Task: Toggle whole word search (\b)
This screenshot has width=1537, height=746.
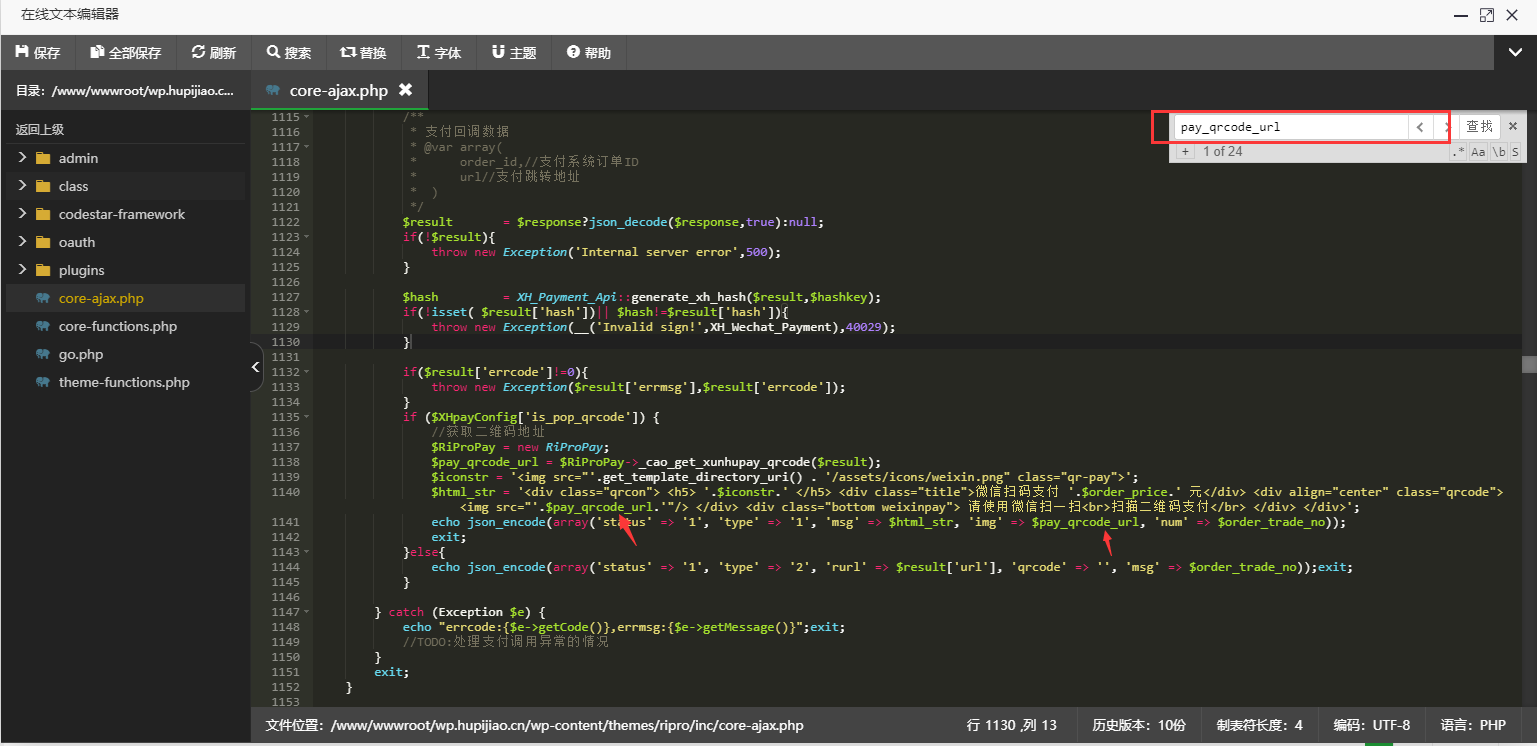Action: [x=1499, y=152]
